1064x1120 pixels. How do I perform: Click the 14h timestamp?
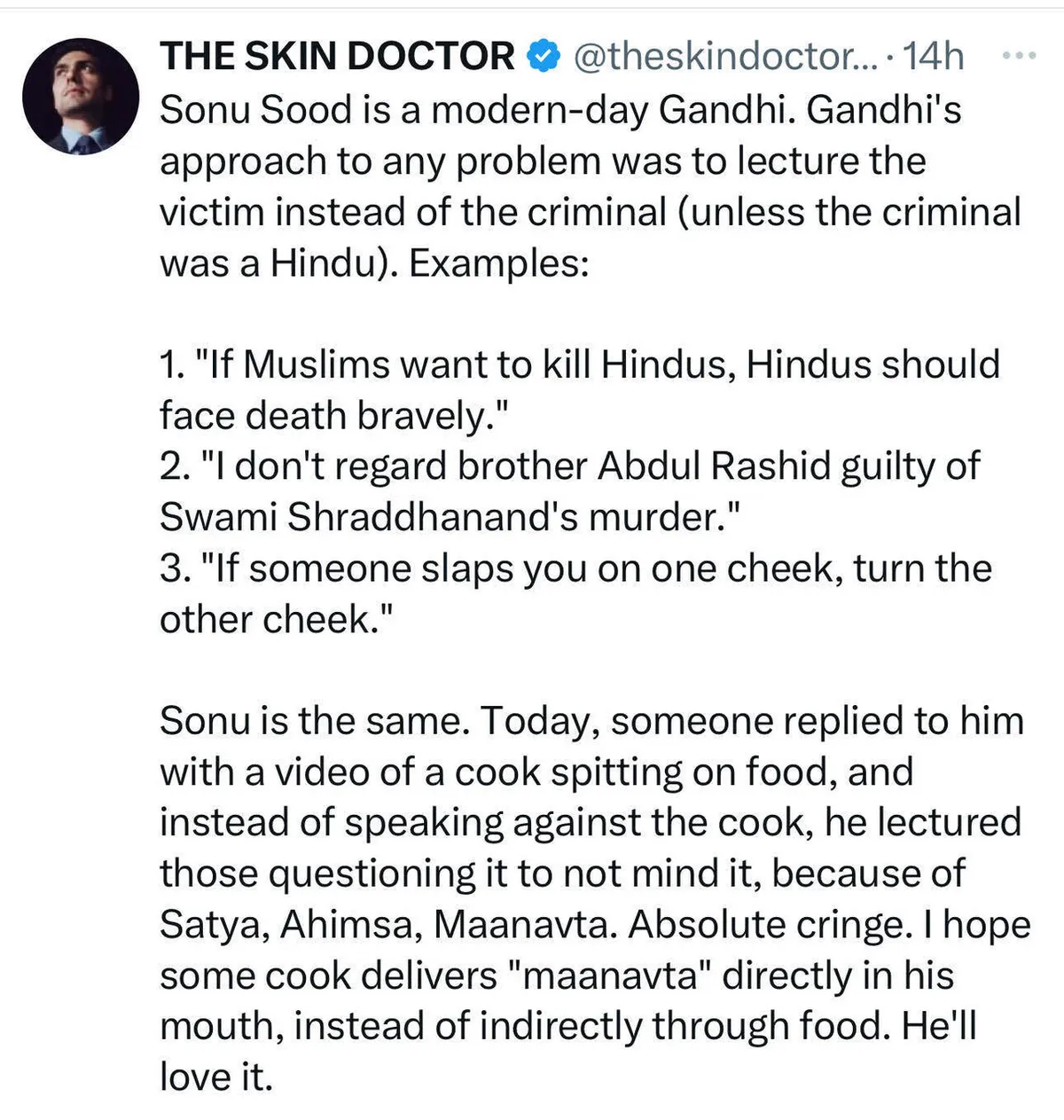[933, 57]
